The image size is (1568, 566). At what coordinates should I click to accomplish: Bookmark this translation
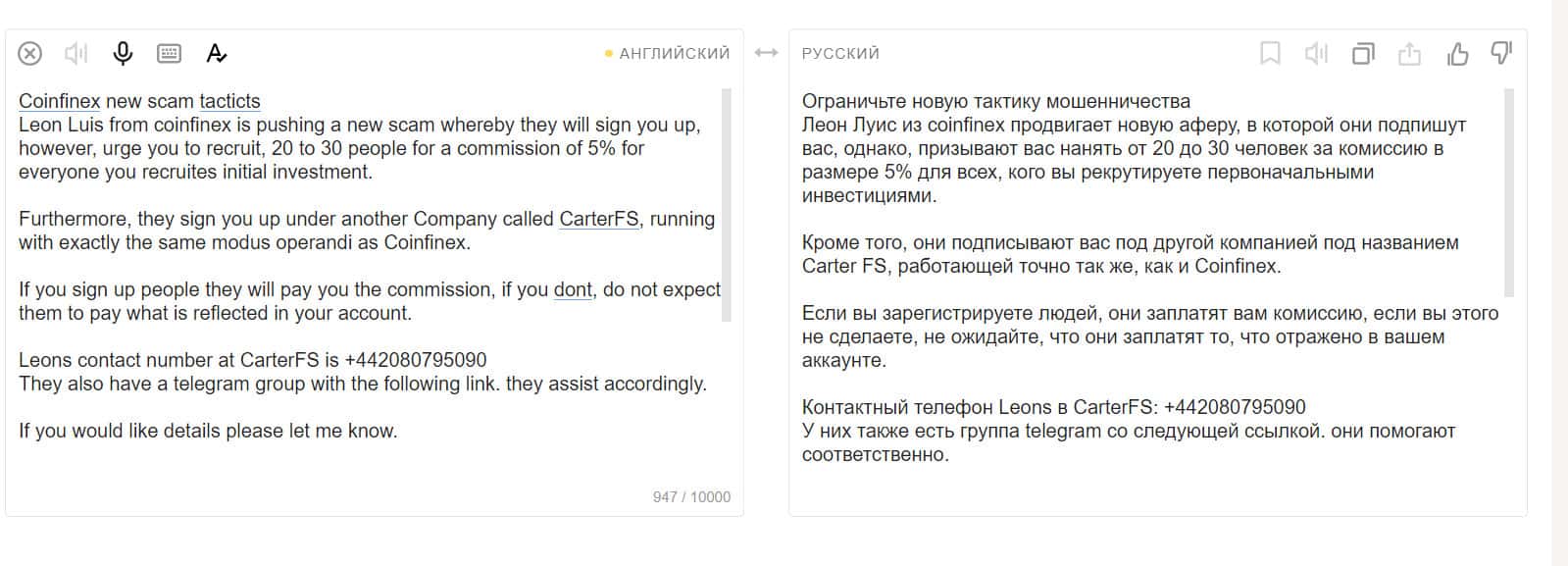tap(1270, 53)
